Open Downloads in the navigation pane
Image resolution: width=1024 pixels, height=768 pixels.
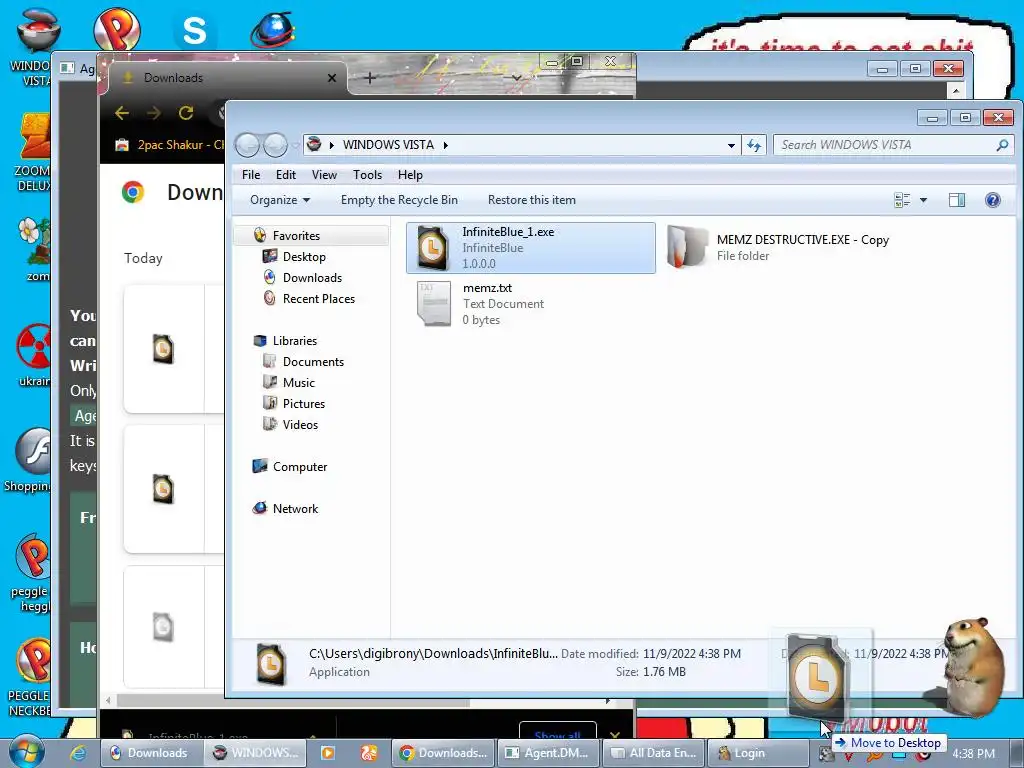pos(312,278)
